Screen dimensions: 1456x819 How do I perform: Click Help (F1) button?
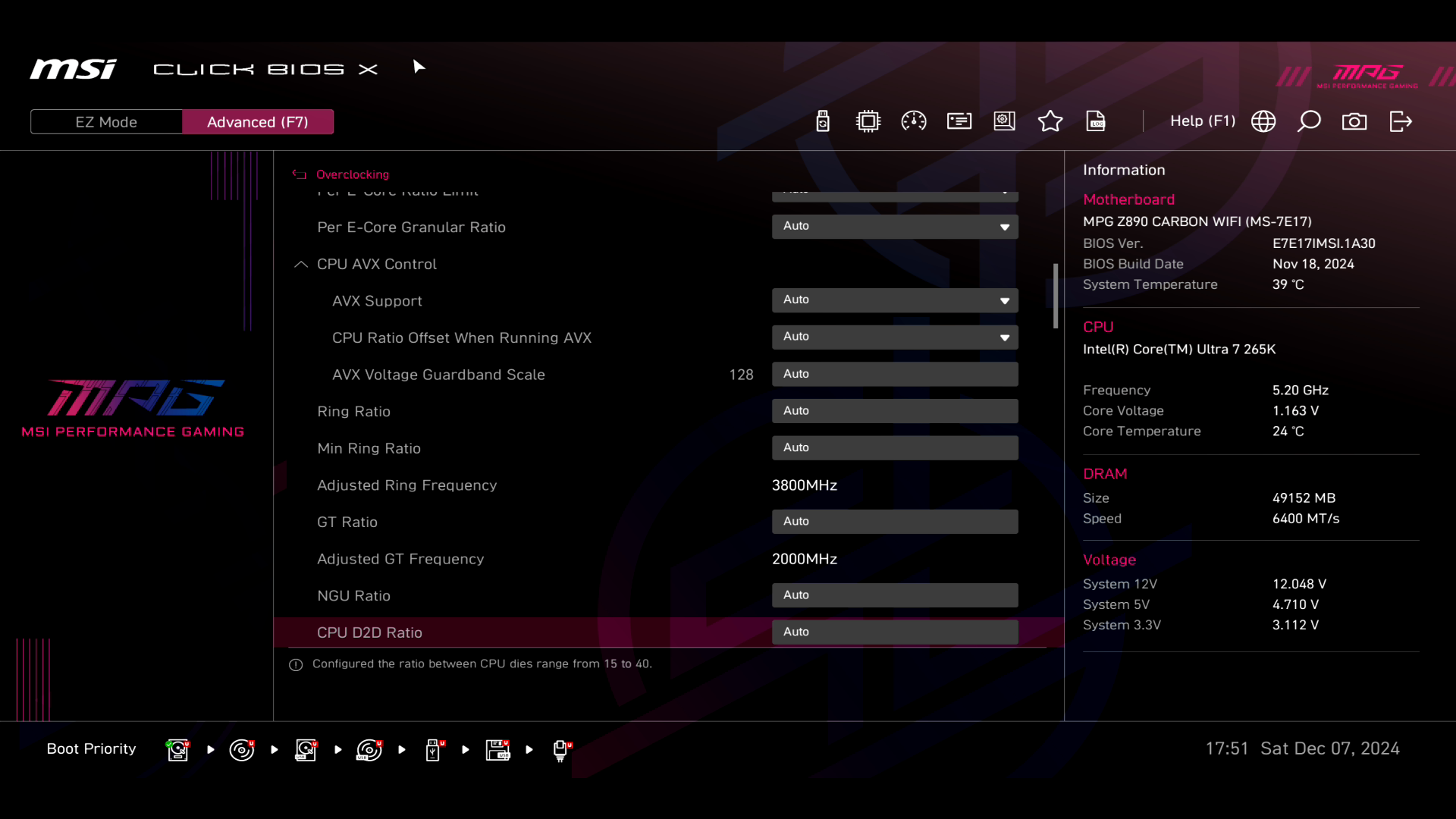point(1202,121)
